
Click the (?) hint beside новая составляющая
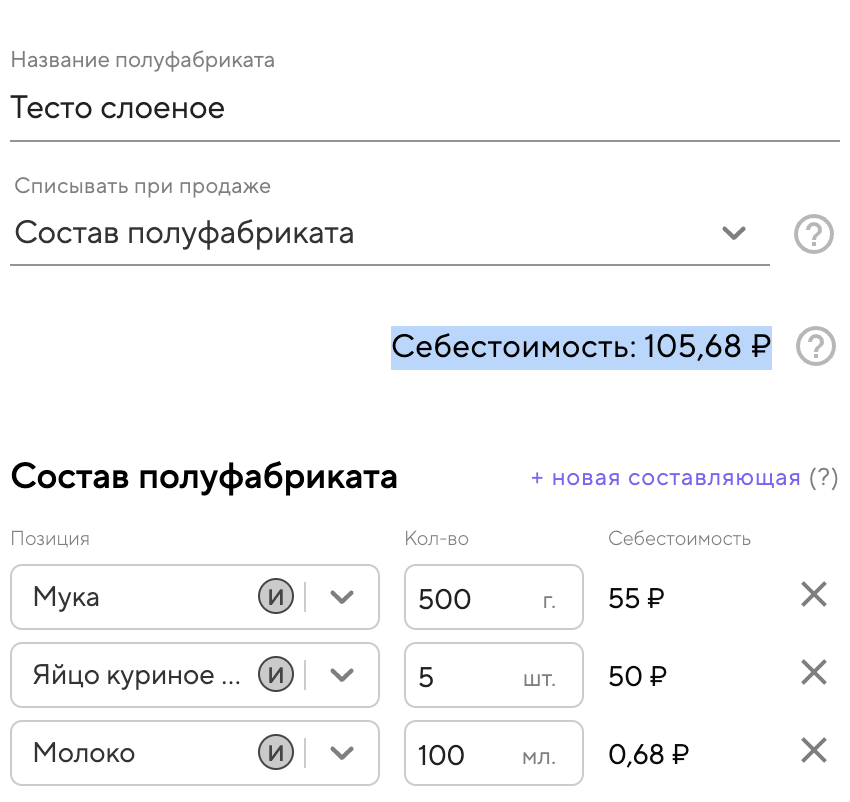pos(823,478)
